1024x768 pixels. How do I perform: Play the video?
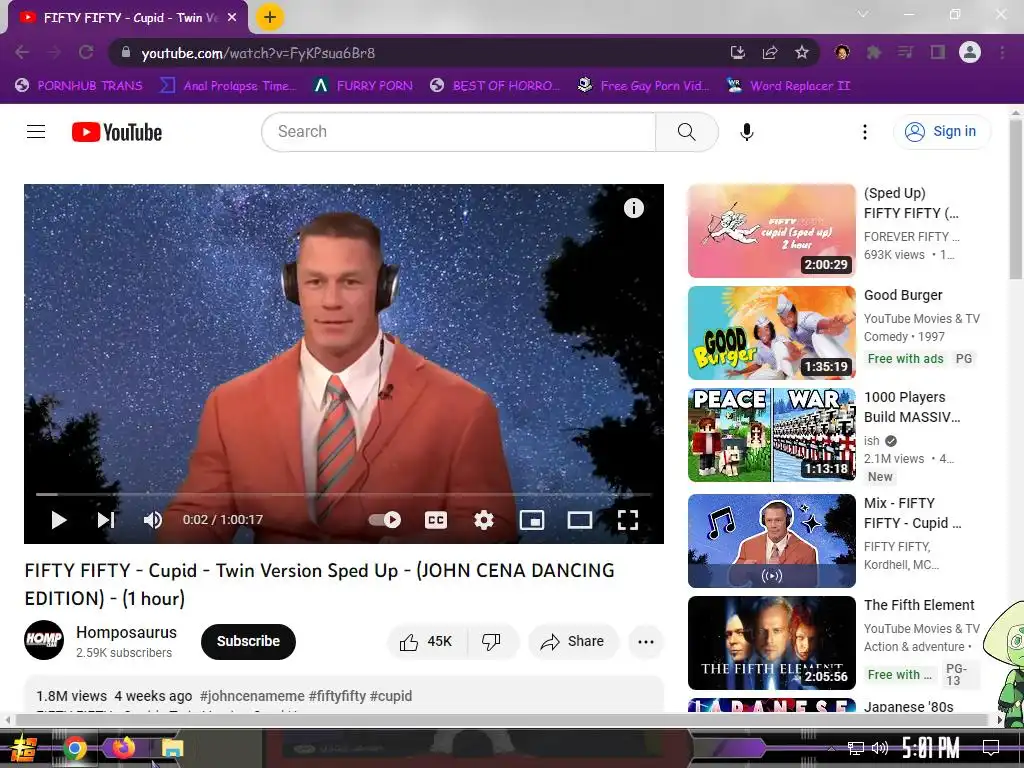[59, 520]
